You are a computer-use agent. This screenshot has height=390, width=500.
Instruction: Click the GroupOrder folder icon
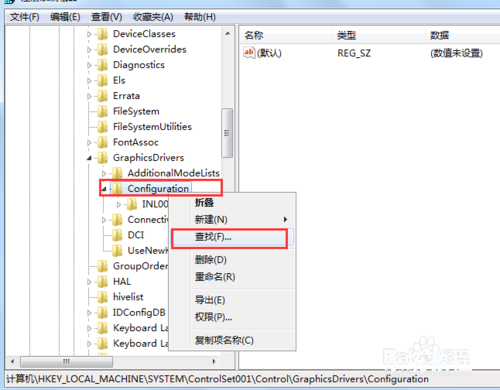pos(103,266)
